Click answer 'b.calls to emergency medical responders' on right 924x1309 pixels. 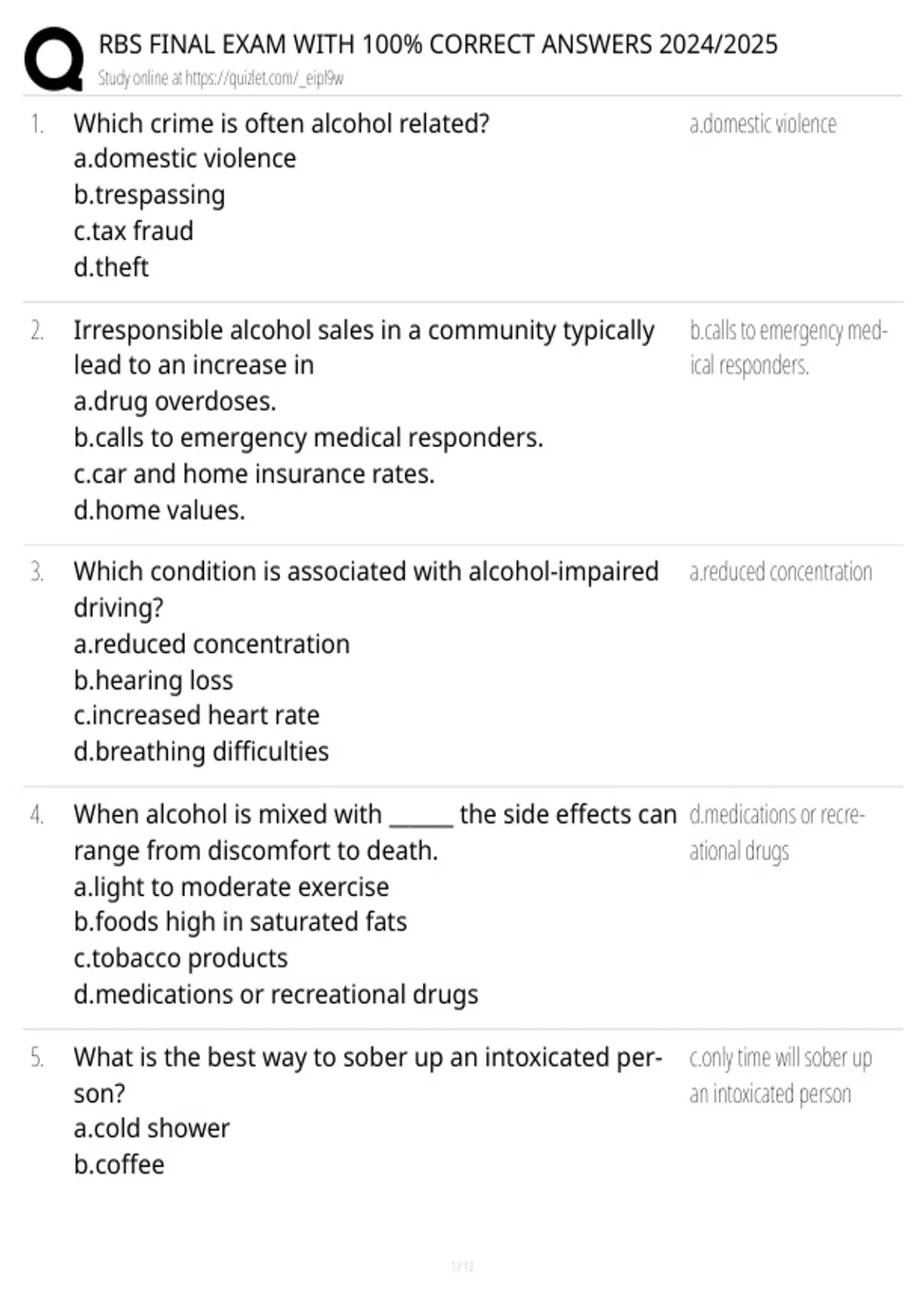coord(788,347)
